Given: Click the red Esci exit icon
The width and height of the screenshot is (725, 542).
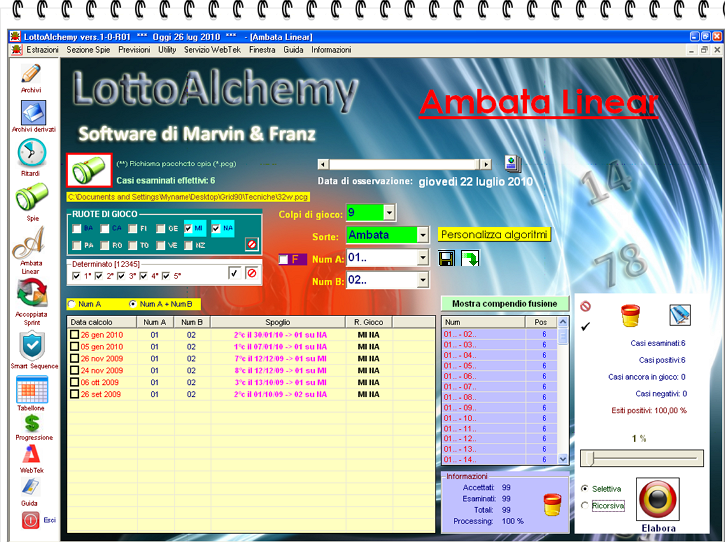Looking at the screenshot, I should (x=31, y=520).
